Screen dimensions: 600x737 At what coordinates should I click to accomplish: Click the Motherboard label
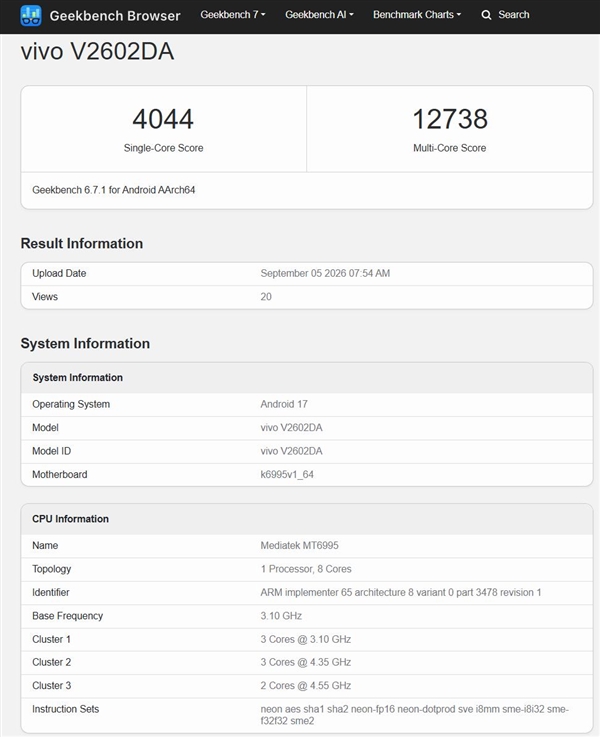[60, 475]
